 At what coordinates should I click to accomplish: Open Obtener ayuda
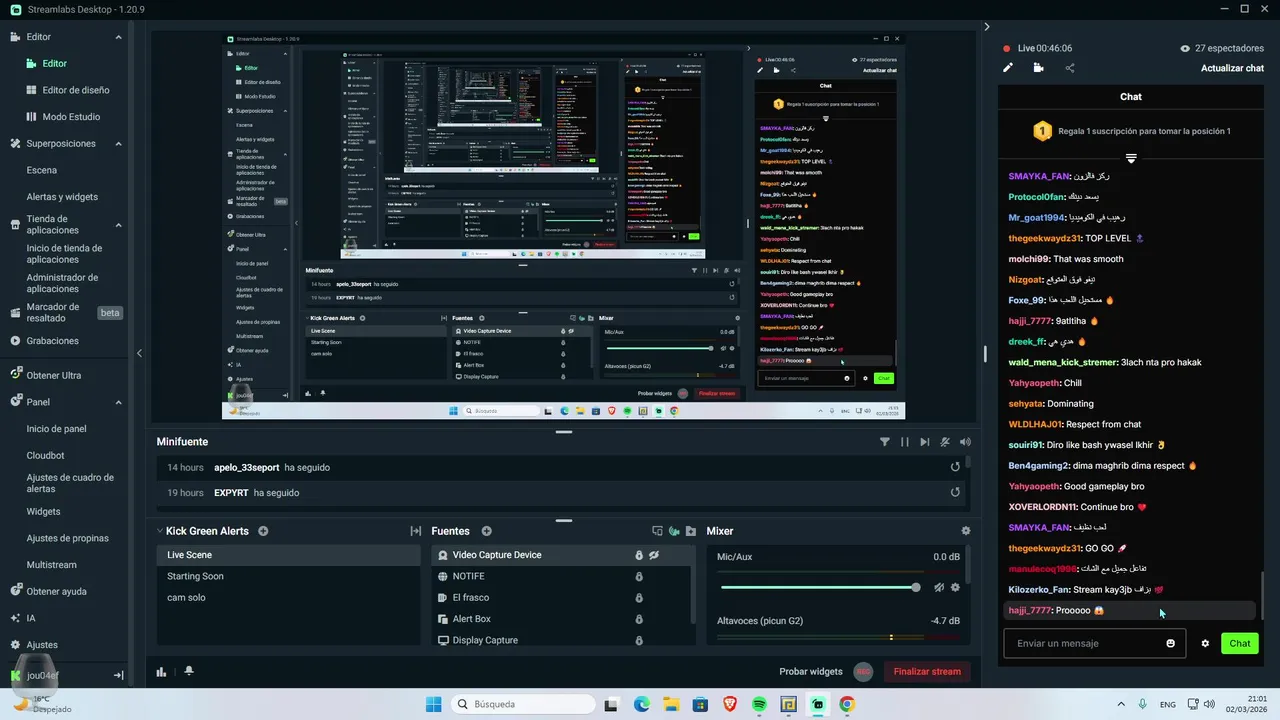coord(56,591)
